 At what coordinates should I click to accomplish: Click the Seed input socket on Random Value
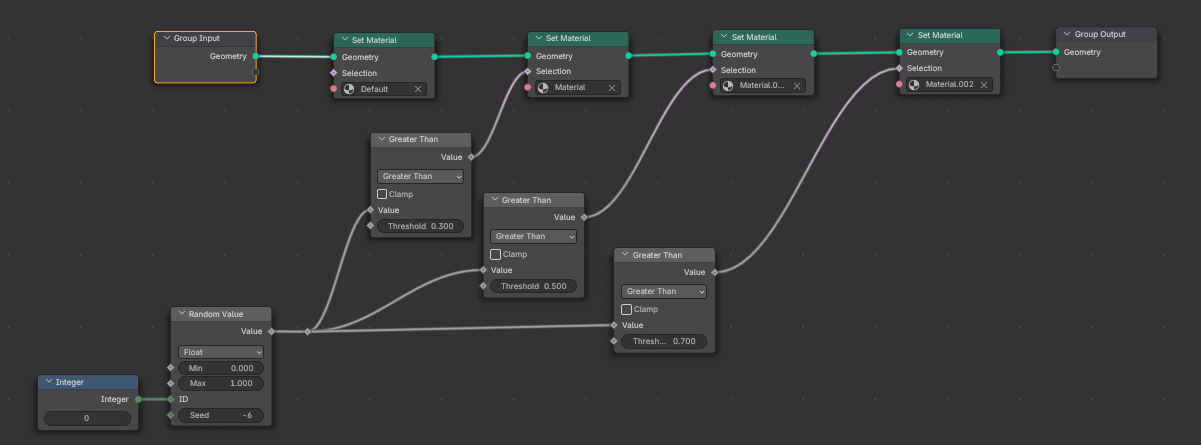171,415
